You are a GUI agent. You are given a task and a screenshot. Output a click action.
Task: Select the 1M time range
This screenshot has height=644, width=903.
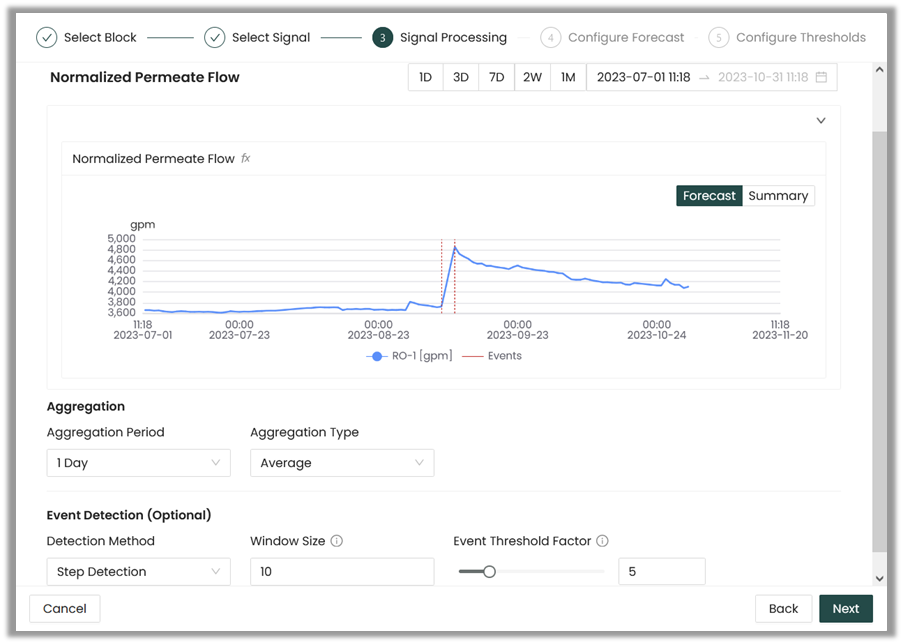[568, 77]
